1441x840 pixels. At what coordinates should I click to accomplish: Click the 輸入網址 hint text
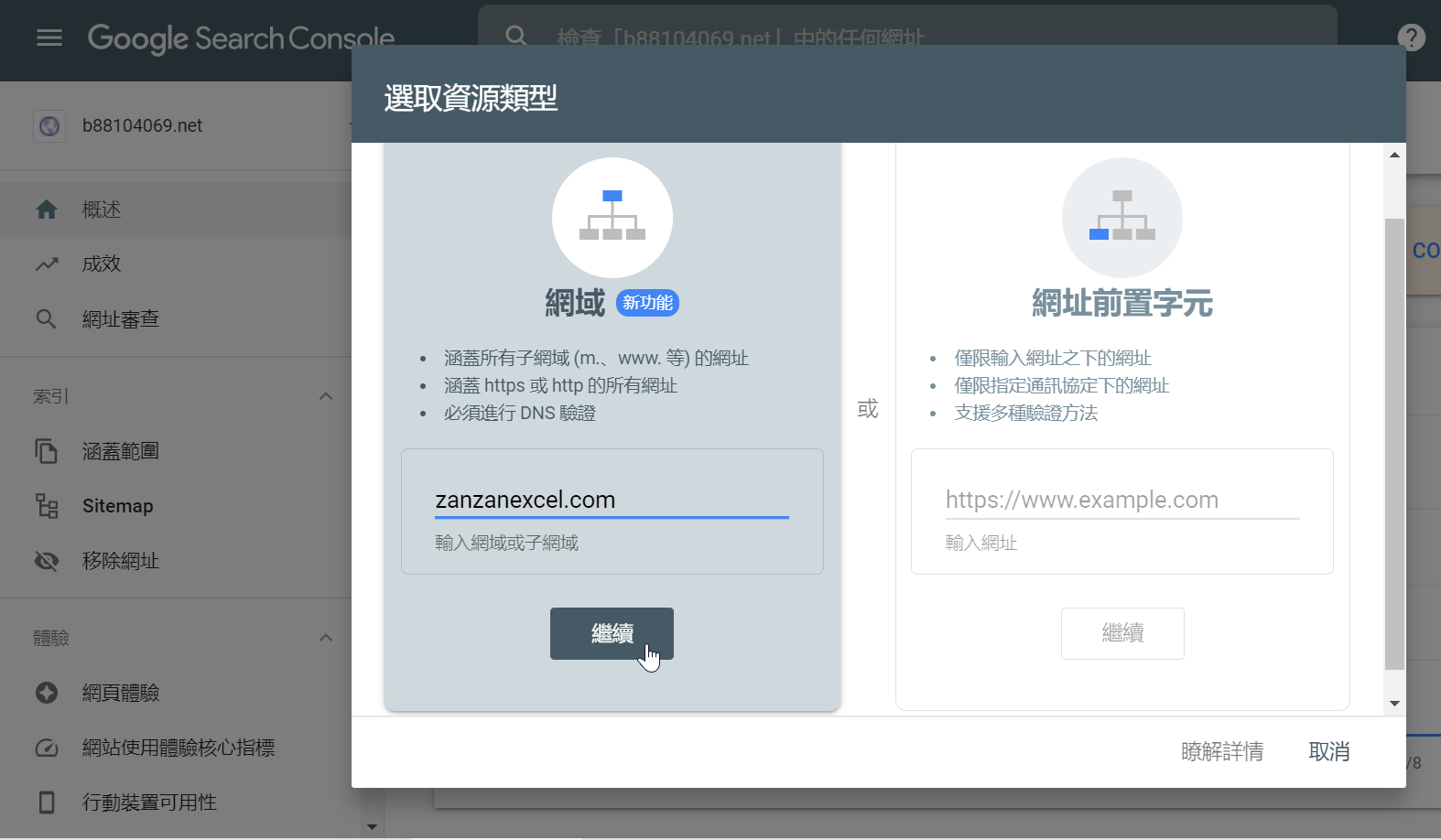pos(981,544)
